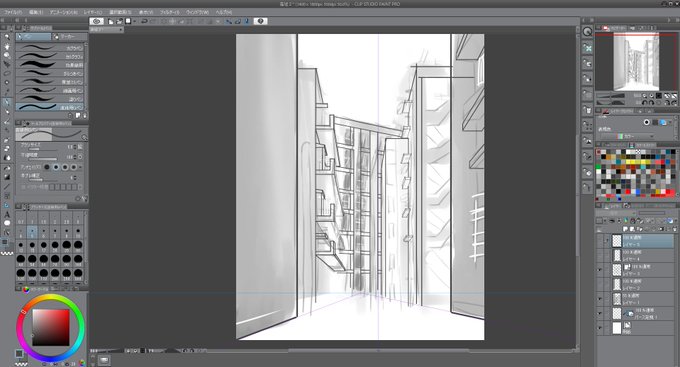Click the Open file icon in command bar

(x=119, y=21)
